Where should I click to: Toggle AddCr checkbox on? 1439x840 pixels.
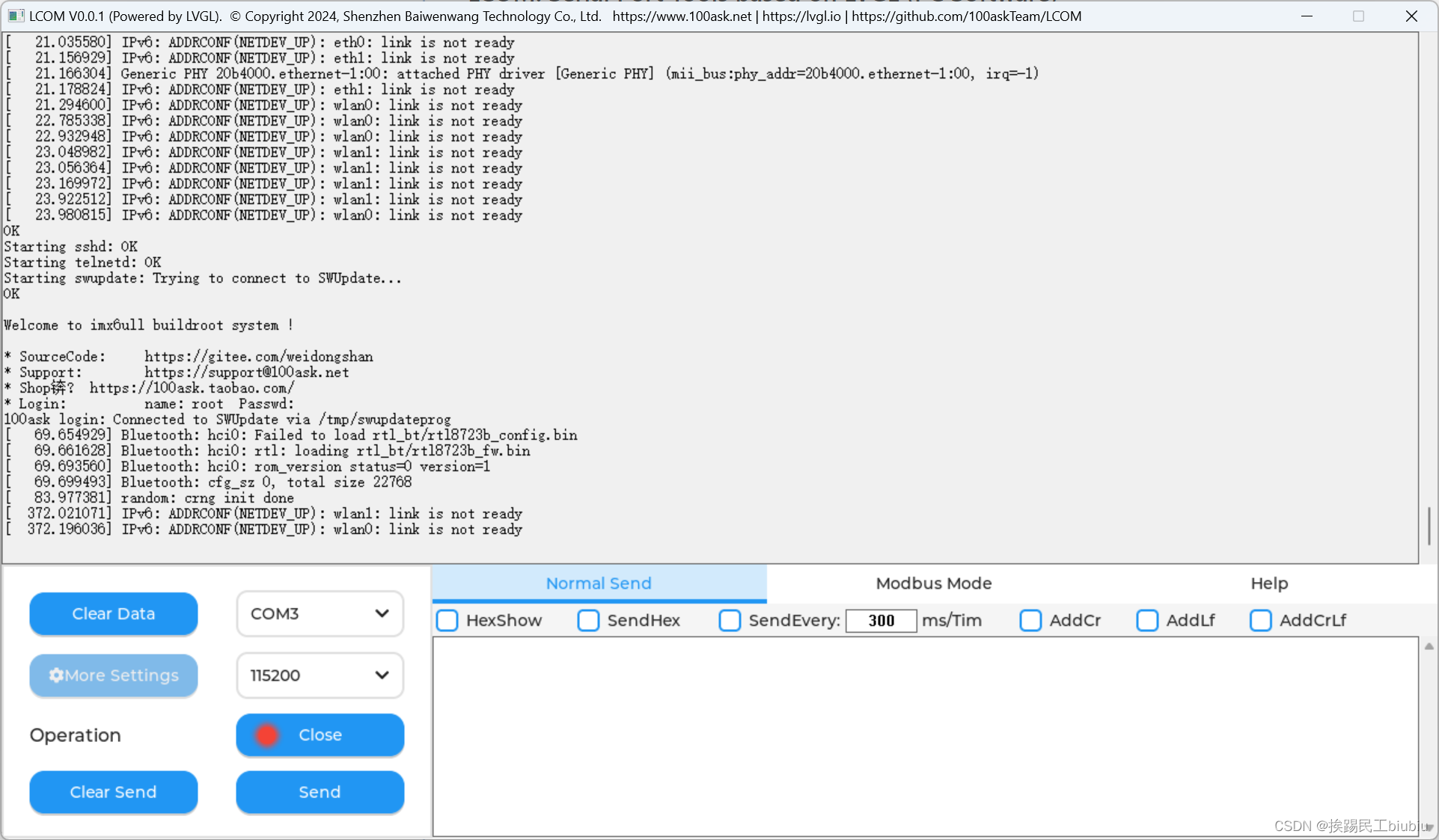[1030, 620]
